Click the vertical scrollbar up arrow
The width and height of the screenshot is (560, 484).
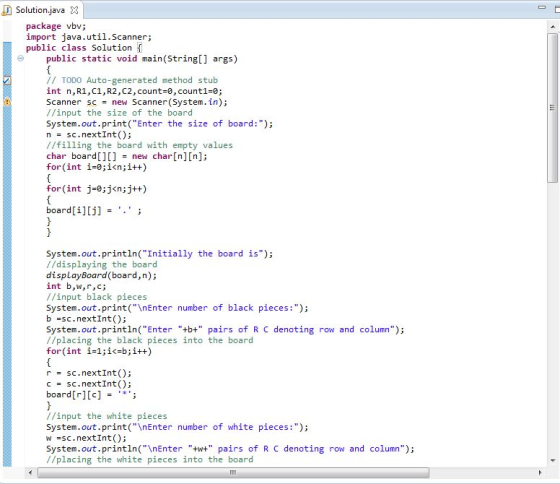tap(552, 26)
